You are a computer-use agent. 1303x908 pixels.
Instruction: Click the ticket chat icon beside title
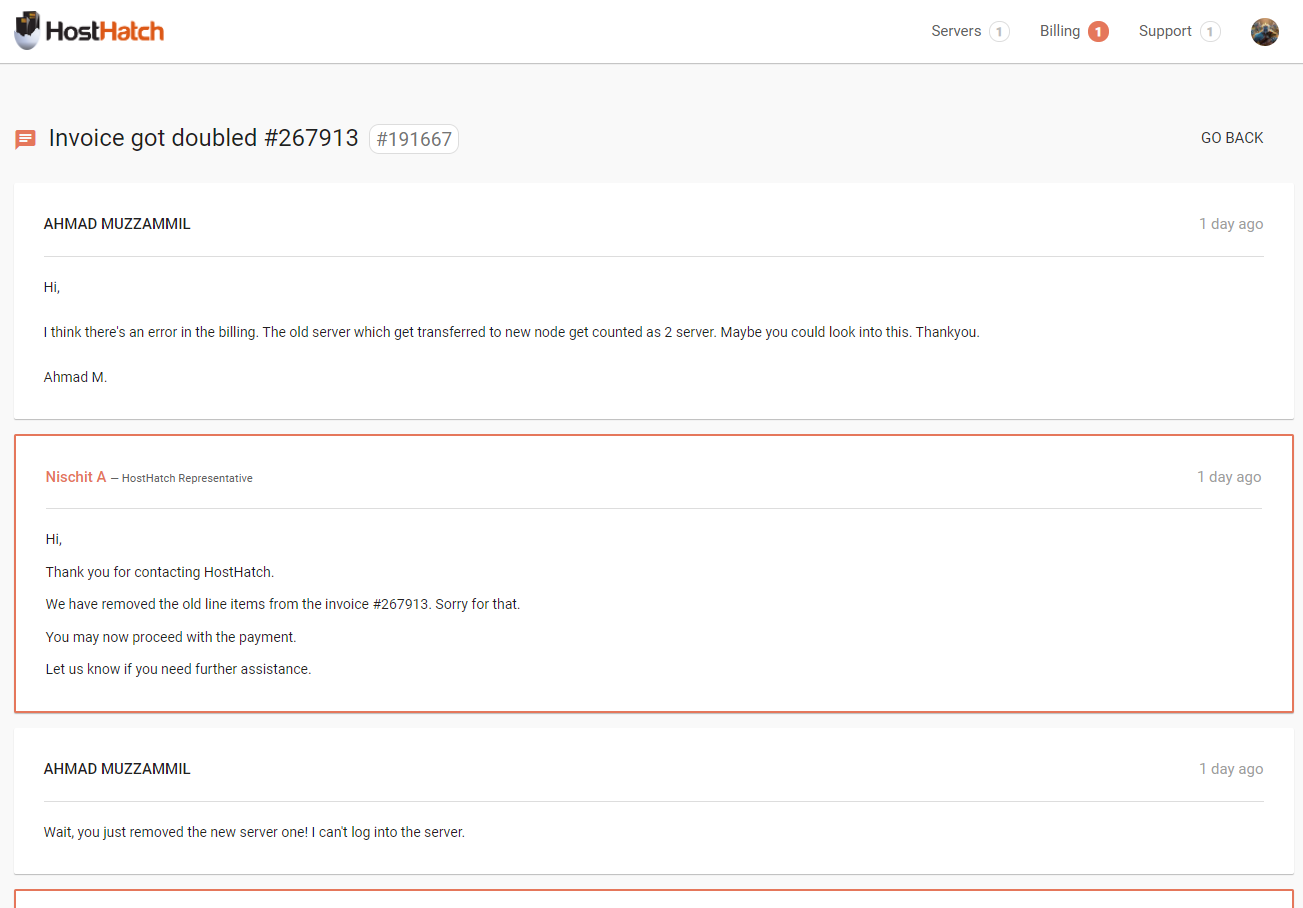26,139
